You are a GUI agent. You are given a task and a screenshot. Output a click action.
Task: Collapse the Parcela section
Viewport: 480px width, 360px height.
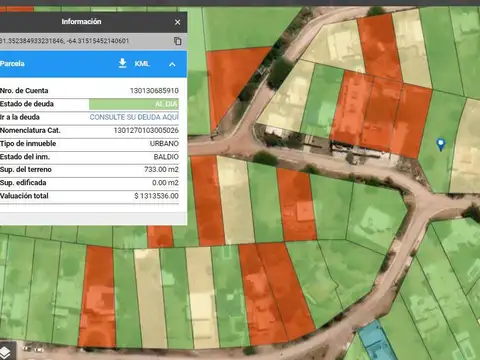172,64
